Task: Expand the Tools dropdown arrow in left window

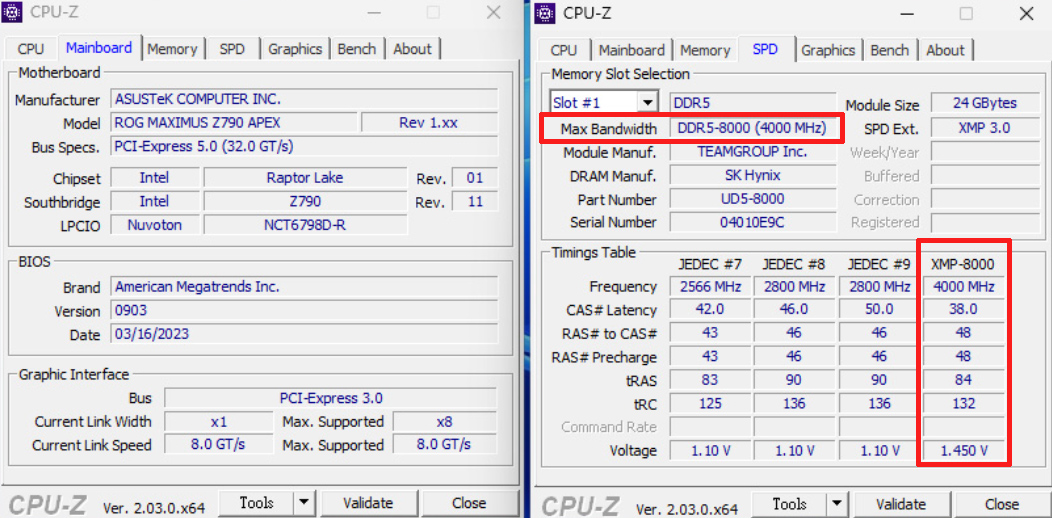Action: (x=304, y=503)
